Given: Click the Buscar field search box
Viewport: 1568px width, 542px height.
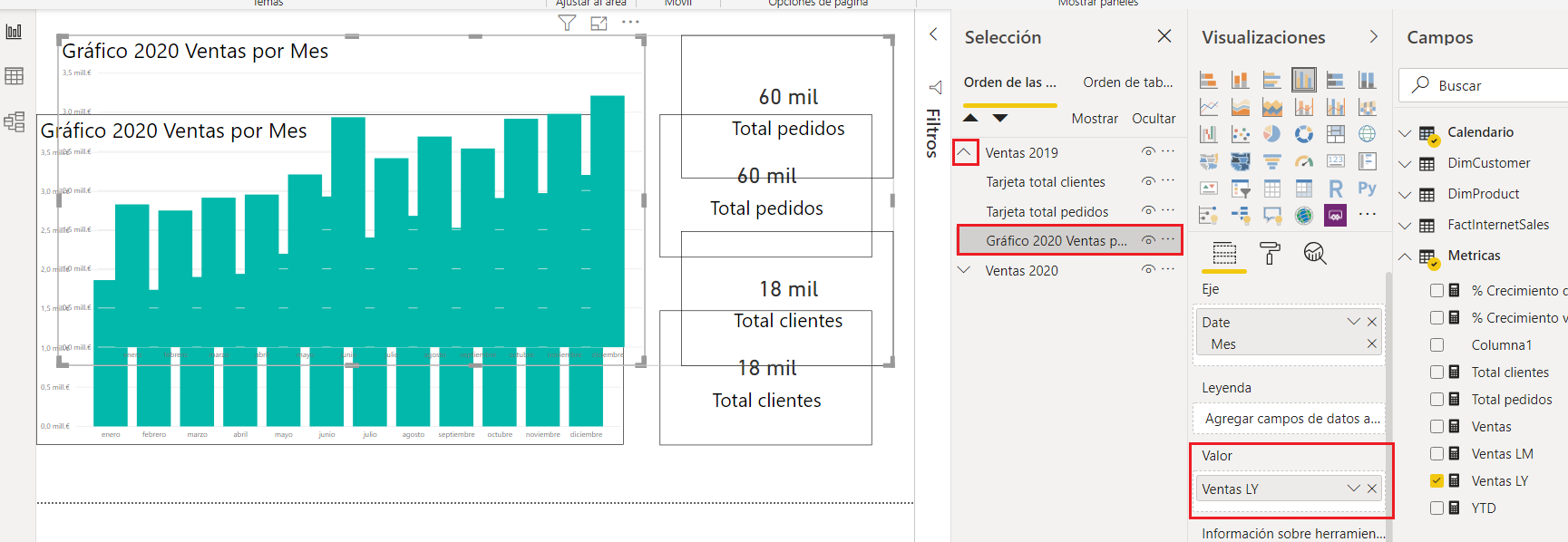Looking at the screenshot, I should (x=1483, y=85).
